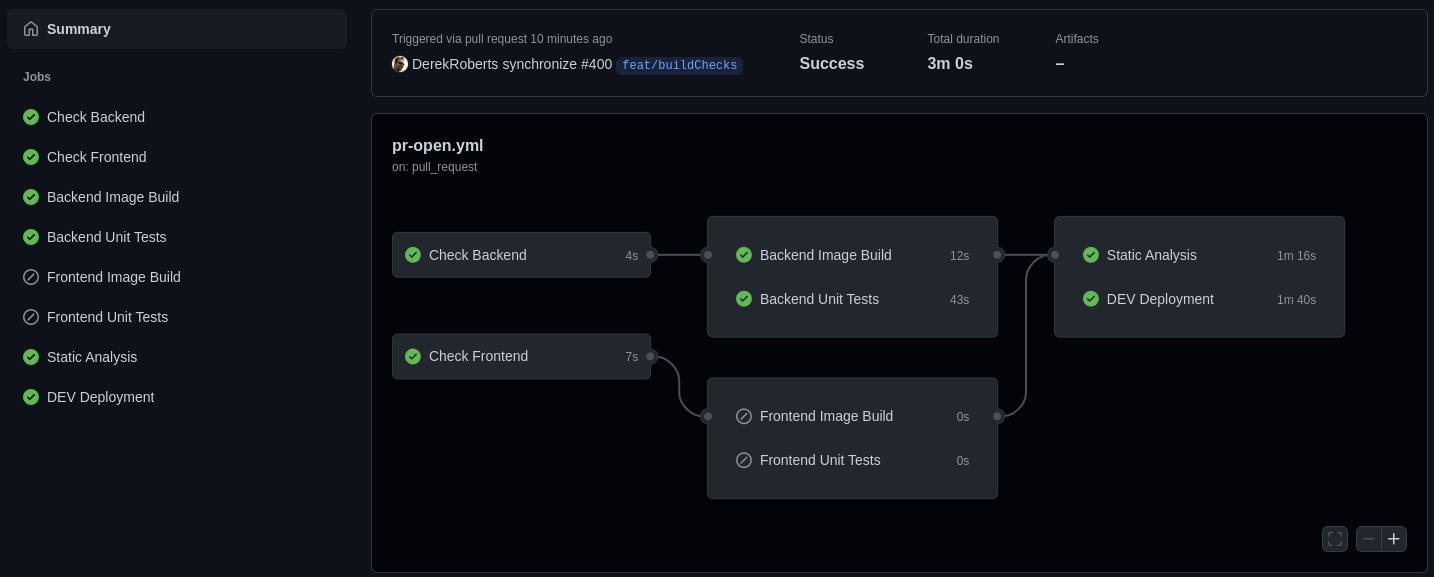Open the feat/buildChecks branch link
Viewport: 1434px width, 577px height.
[x=679, y=65]
